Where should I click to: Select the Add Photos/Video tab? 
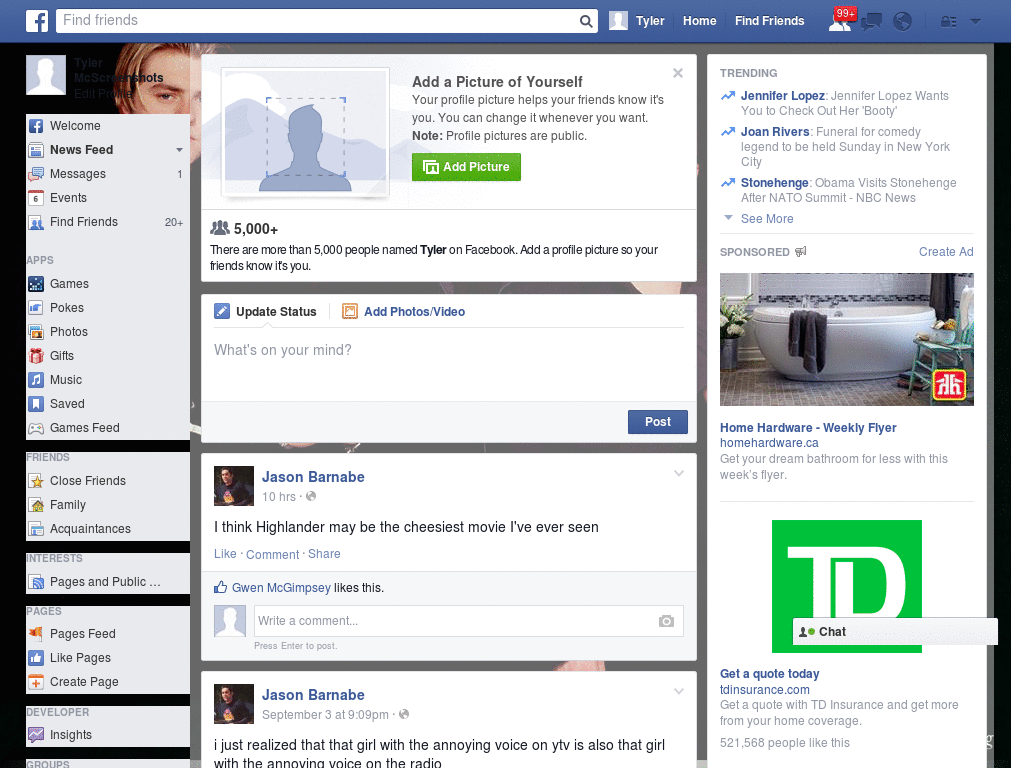click(x=404, y=312)
